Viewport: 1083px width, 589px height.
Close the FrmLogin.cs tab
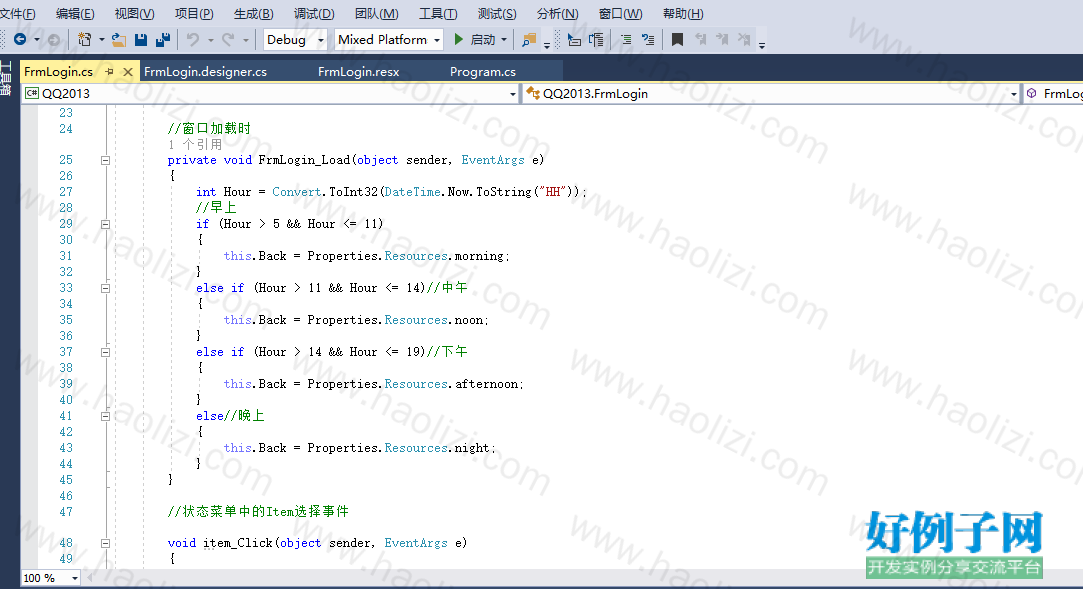coord(128,72)
